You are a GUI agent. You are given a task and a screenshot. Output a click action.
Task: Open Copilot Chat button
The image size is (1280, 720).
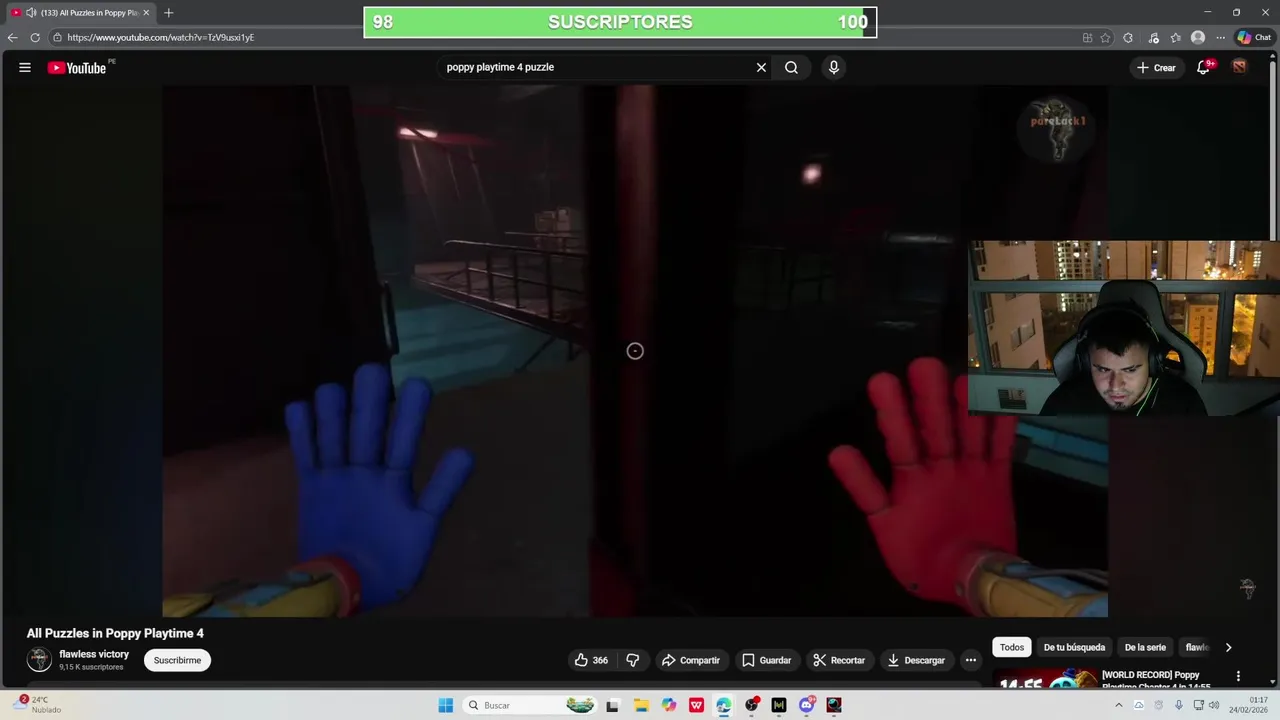[x=1254, y=38]
